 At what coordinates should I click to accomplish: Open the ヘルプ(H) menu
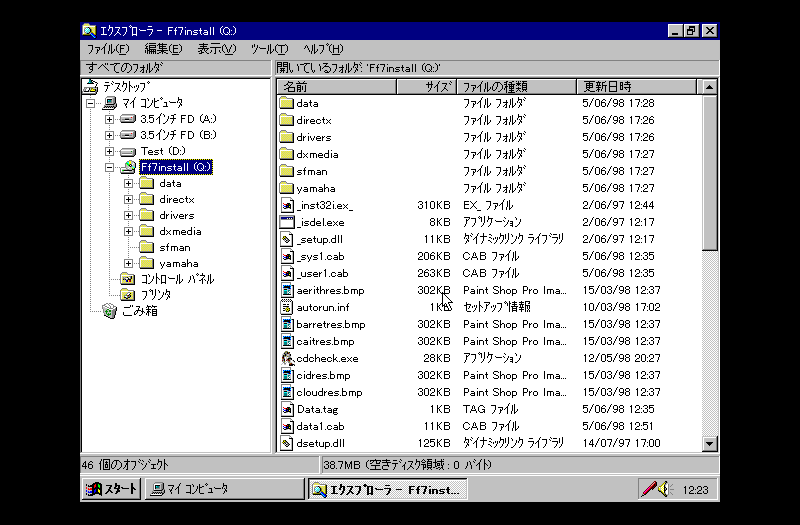pyautogui.click(x=323, y=49)
